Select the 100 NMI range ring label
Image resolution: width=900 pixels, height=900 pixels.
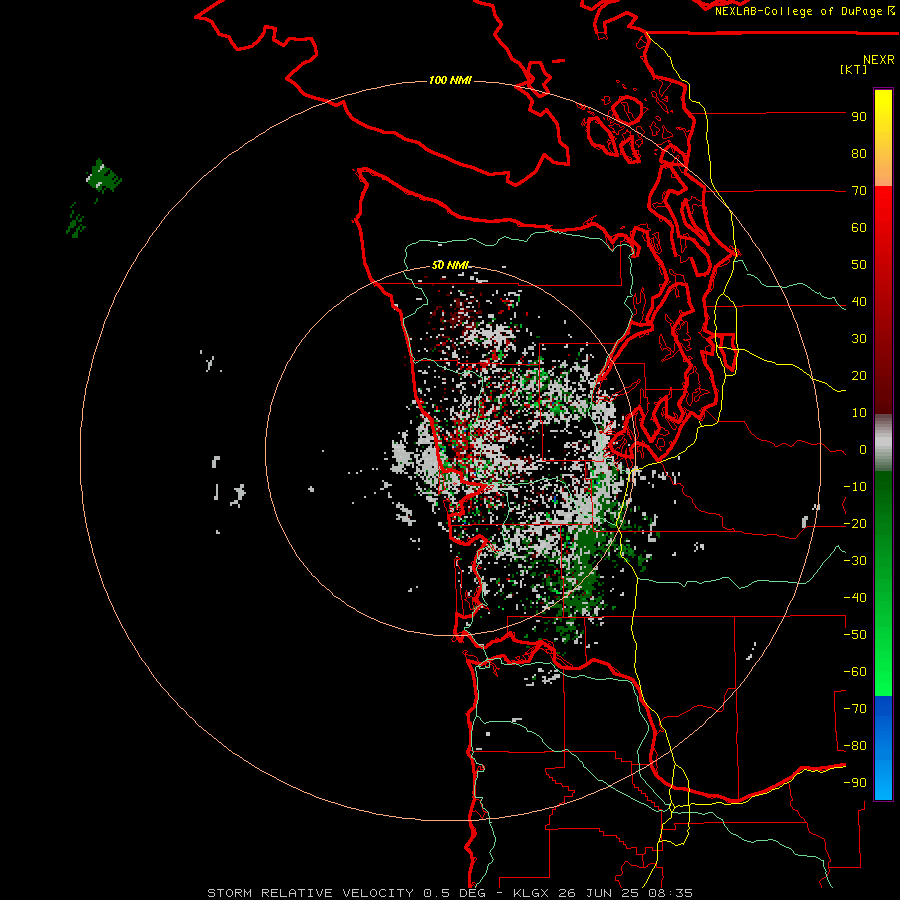click(451, 80)
